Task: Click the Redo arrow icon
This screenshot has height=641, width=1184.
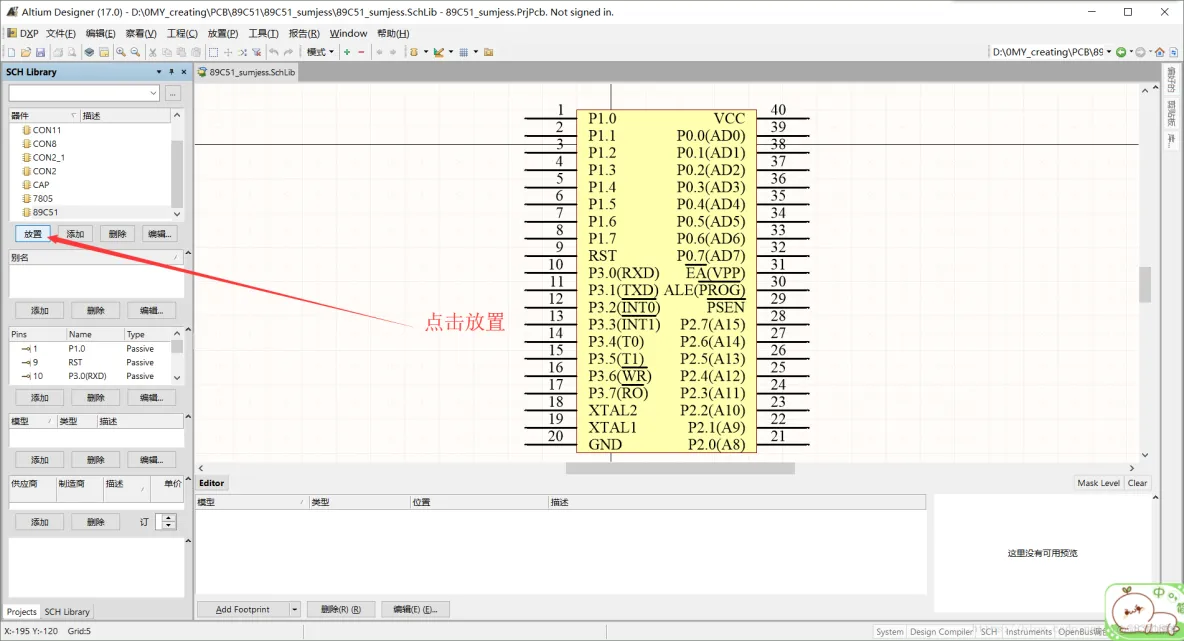Action: click(288, 52)
